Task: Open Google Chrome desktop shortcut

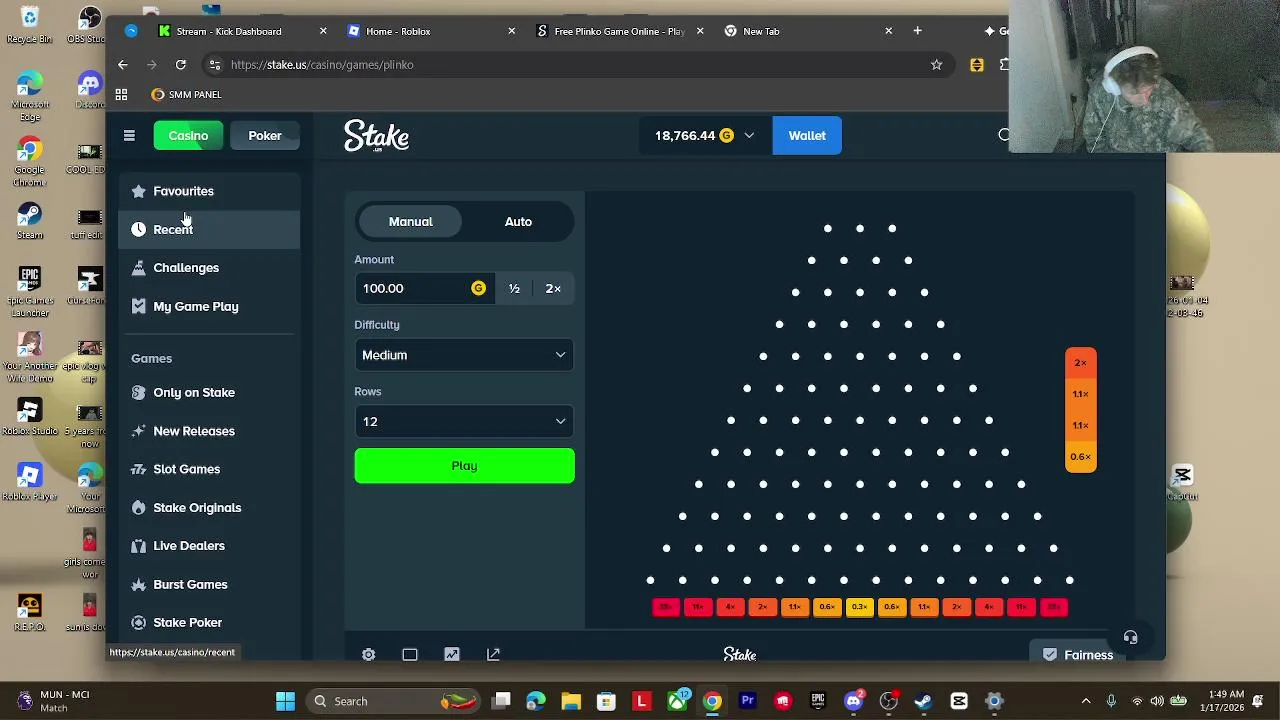Action: tap(29, 160)
